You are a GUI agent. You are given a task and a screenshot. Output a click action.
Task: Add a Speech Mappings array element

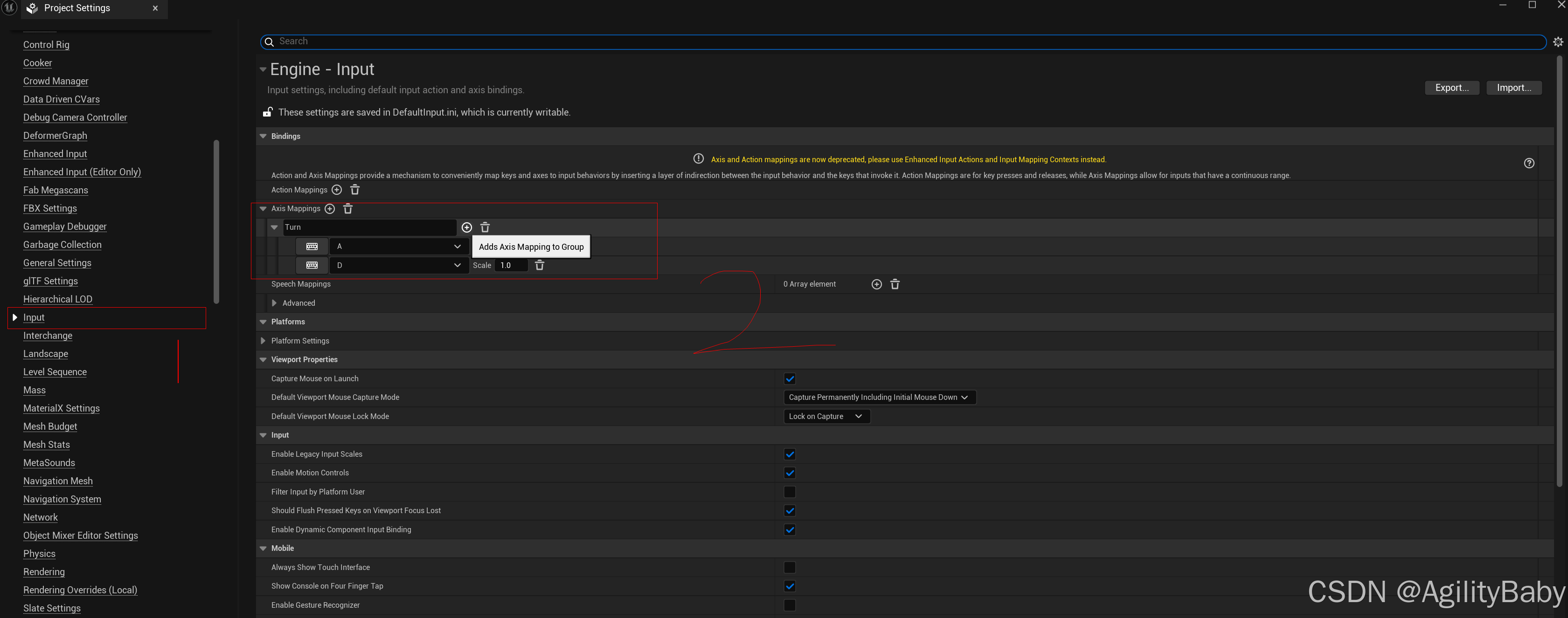coord(876,284)
